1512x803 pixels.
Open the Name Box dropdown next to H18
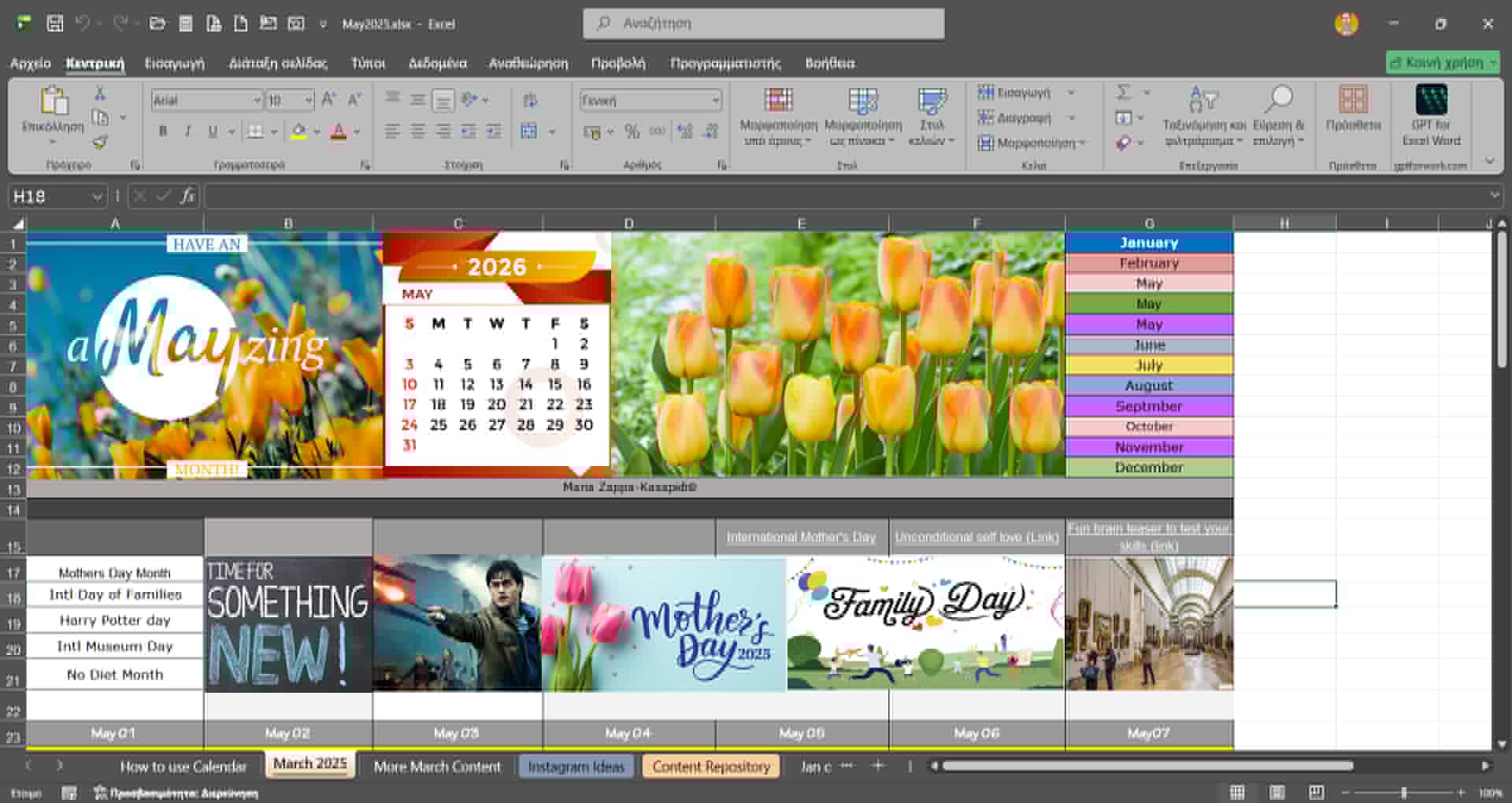pyautogui.click(x=97, y=196)
